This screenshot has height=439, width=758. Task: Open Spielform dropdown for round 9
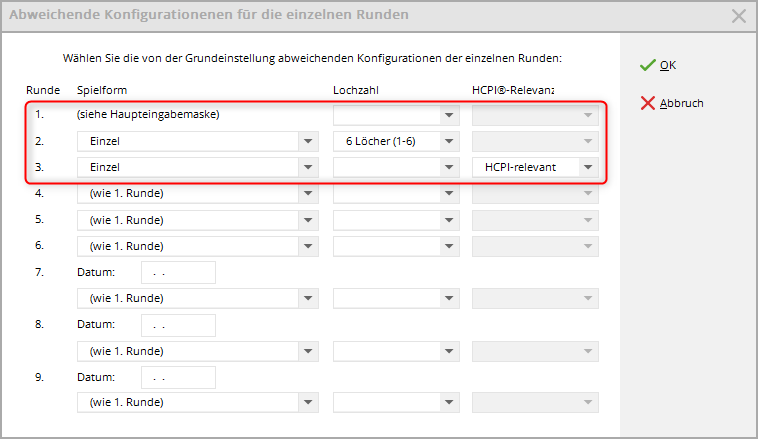[x=307, y=403]
